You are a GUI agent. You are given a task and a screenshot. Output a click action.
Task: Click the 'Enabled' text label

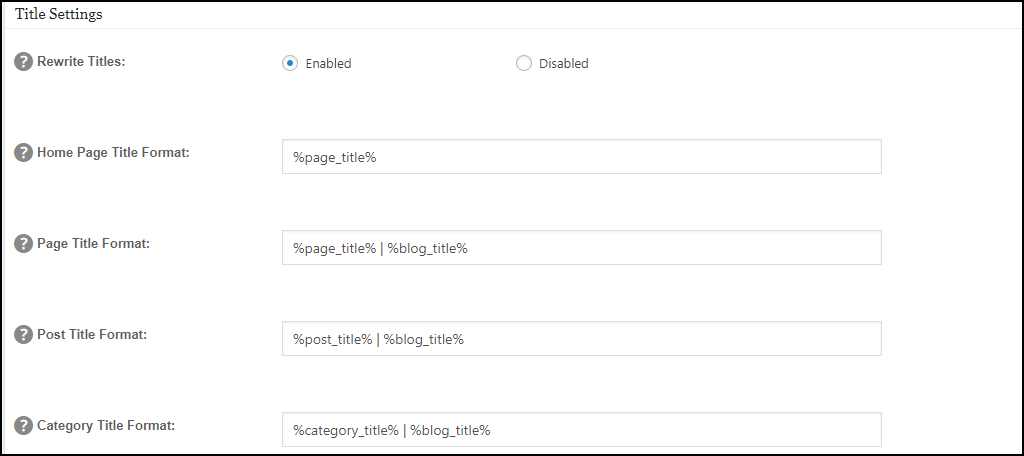coord(328,63)
